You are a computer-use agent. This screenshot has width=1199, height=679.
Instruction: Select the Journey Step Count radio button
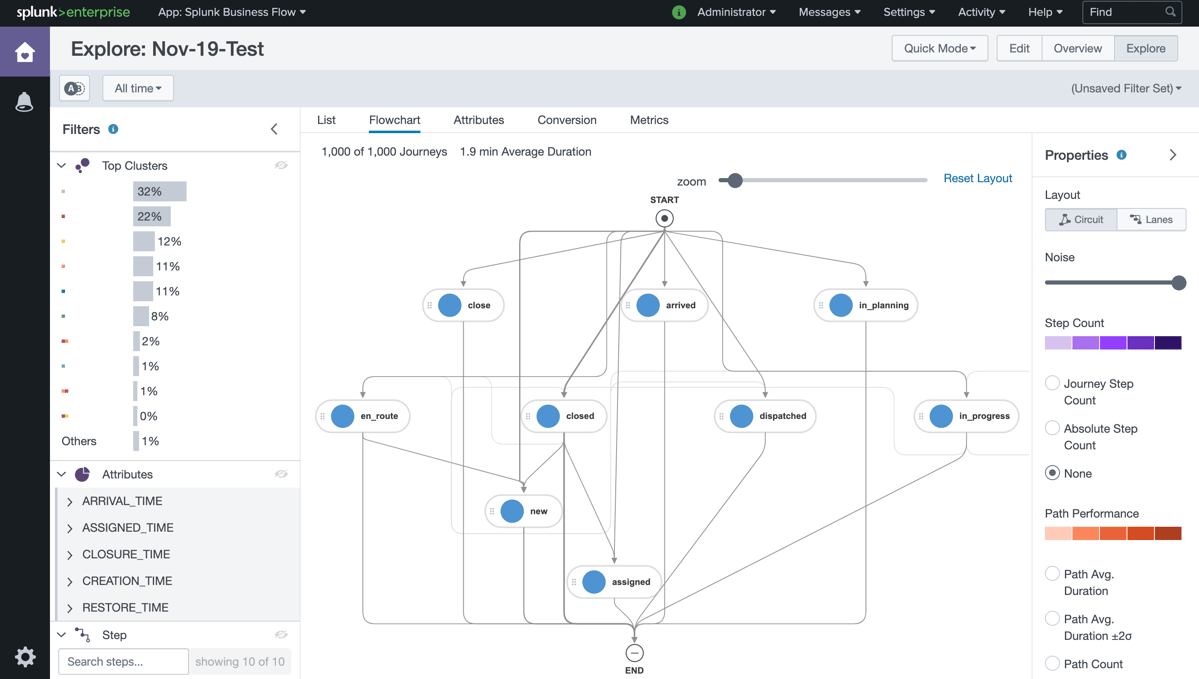point(1052,383)
